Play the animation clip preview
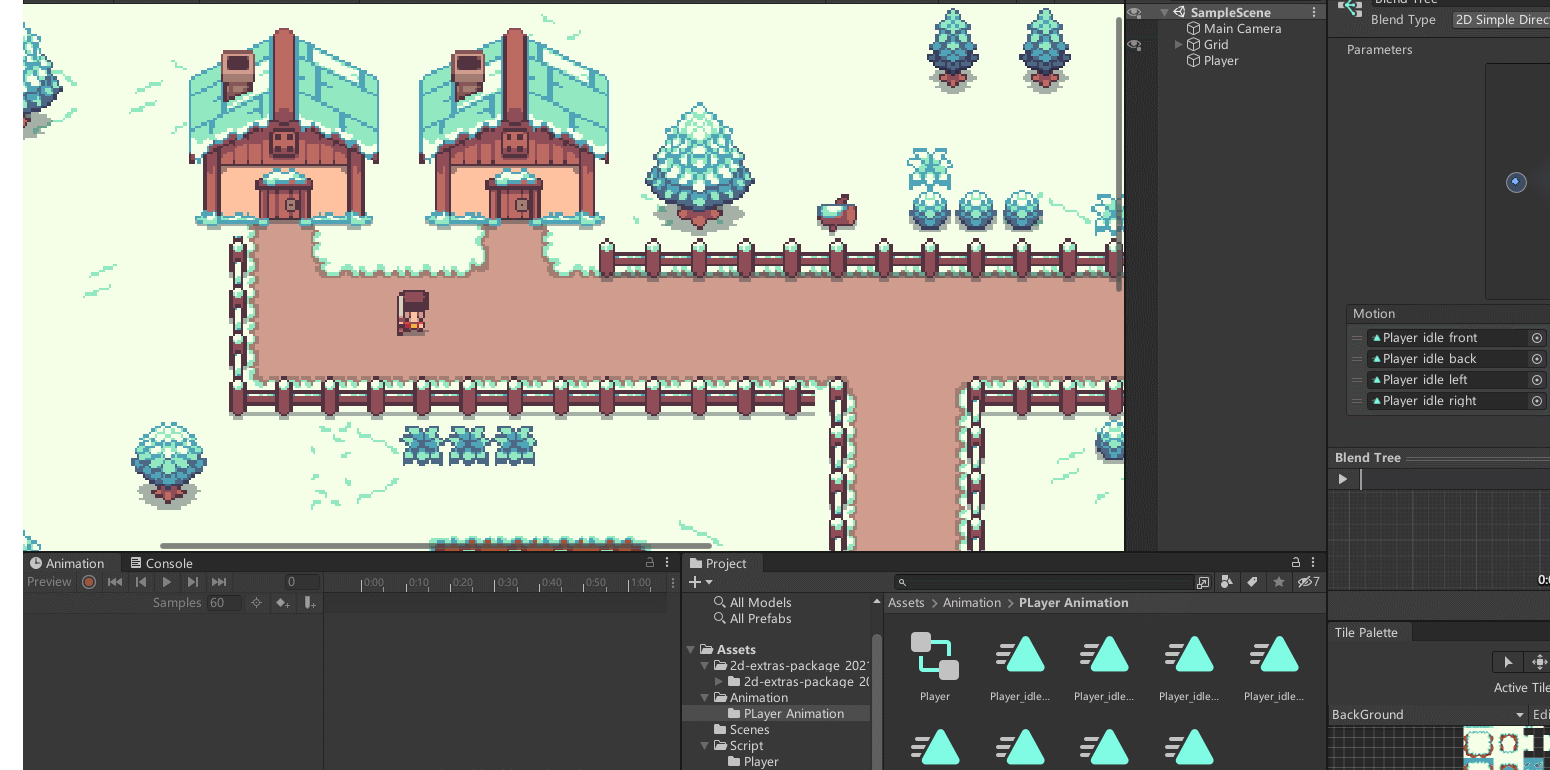This screenshot has width=1550, height=770. [167, 582]
